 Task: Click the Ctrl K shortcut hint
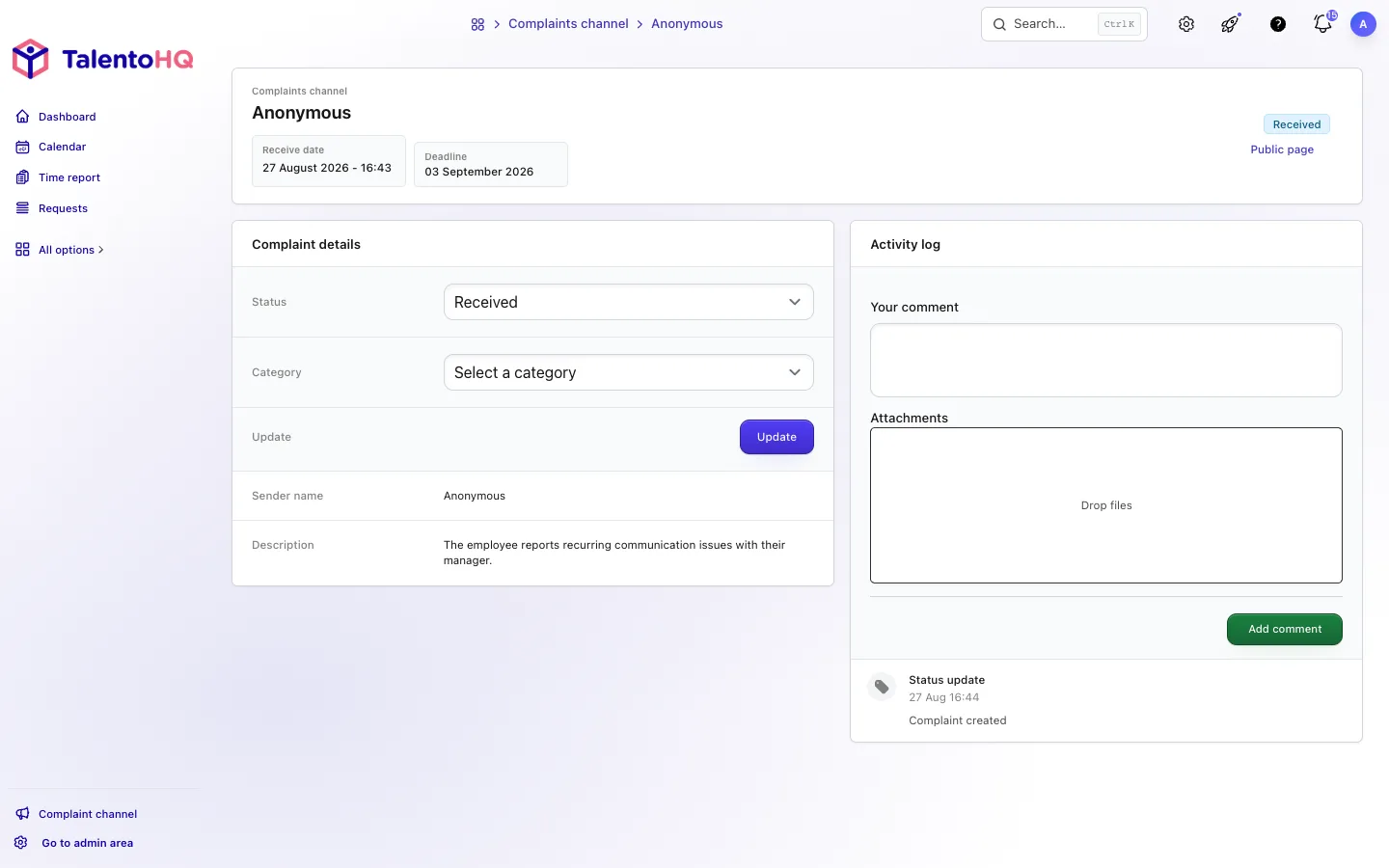(1119, 24)
